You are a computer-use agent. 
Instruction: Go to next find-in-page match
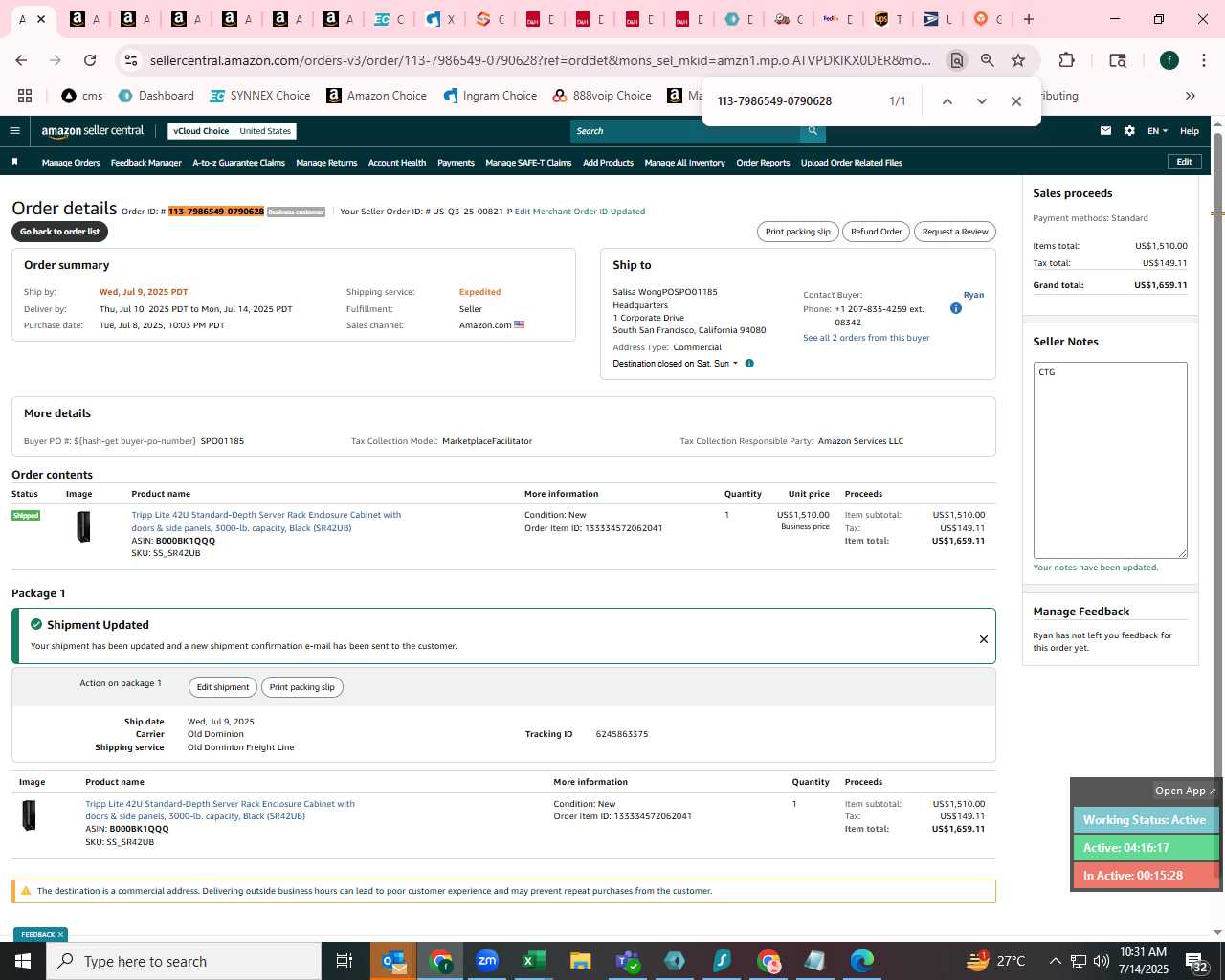(x=981, y=101)
